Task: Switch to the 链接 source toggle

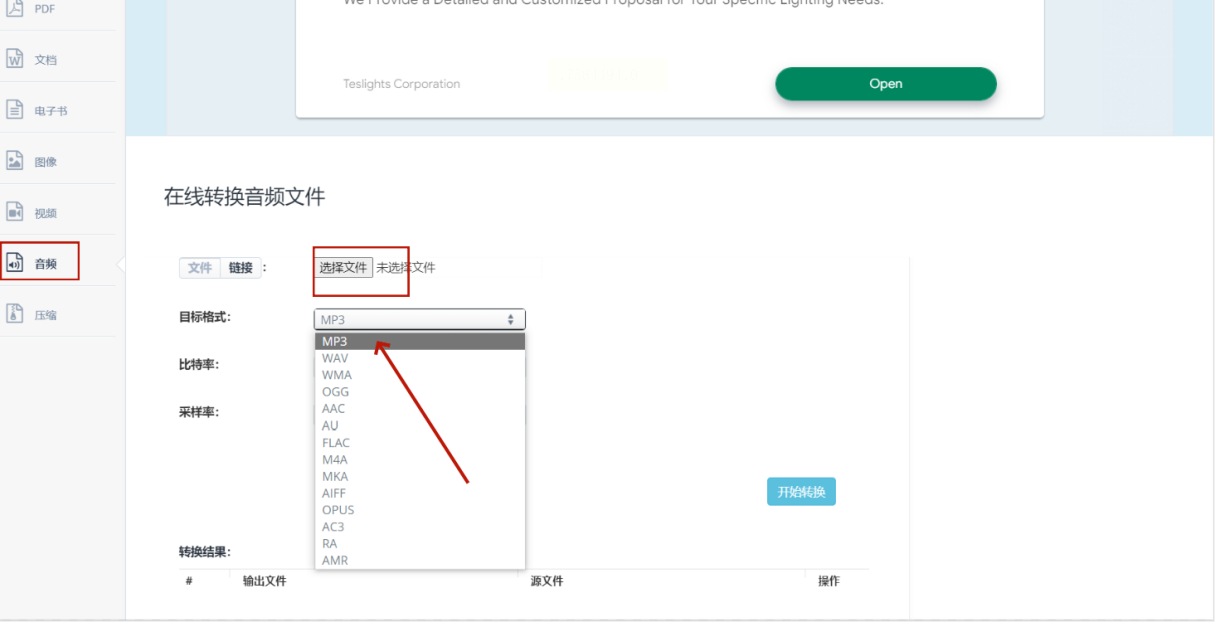Action: tap(240, 268)
